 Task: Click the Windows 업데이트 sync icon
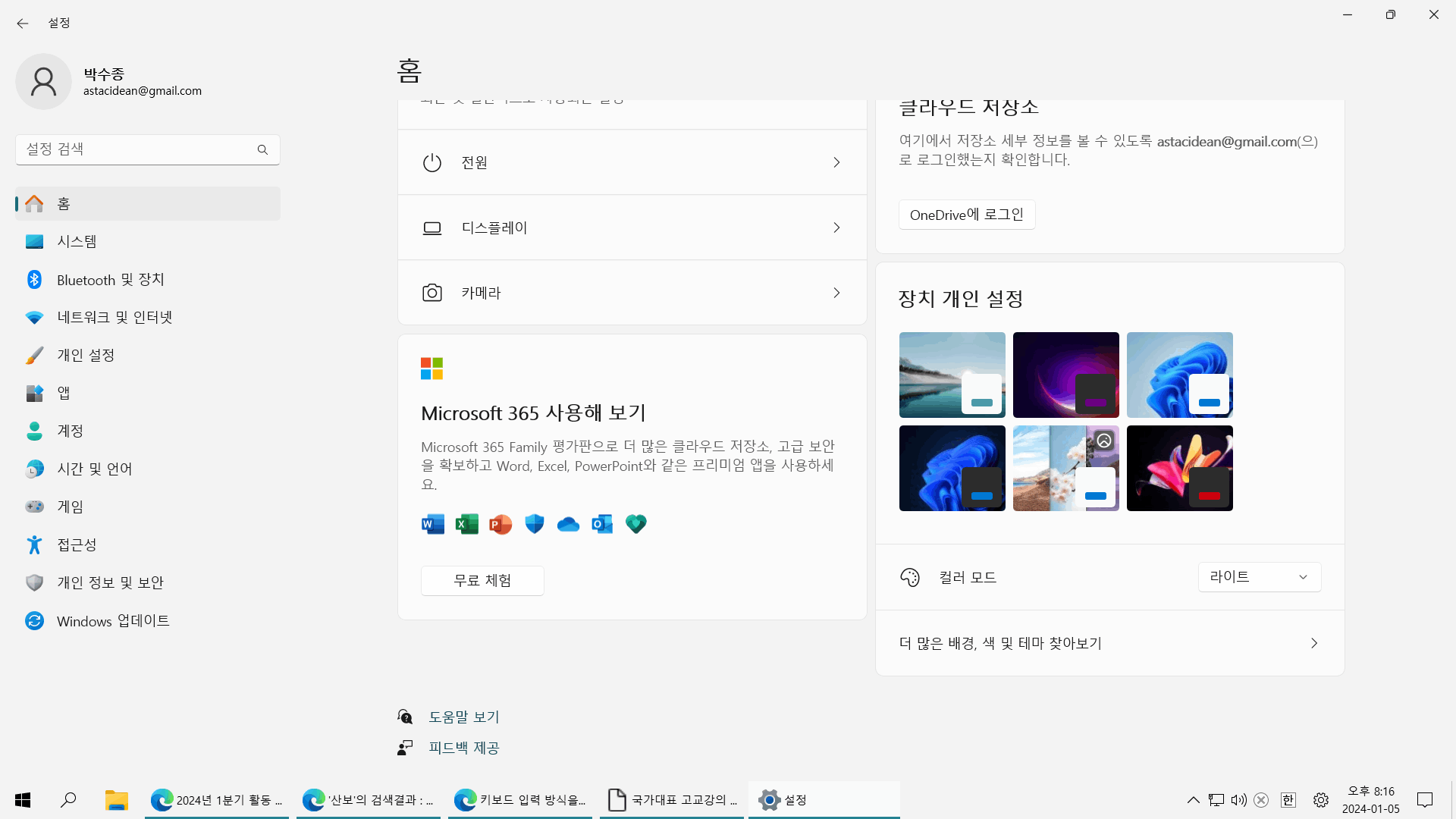34,621
